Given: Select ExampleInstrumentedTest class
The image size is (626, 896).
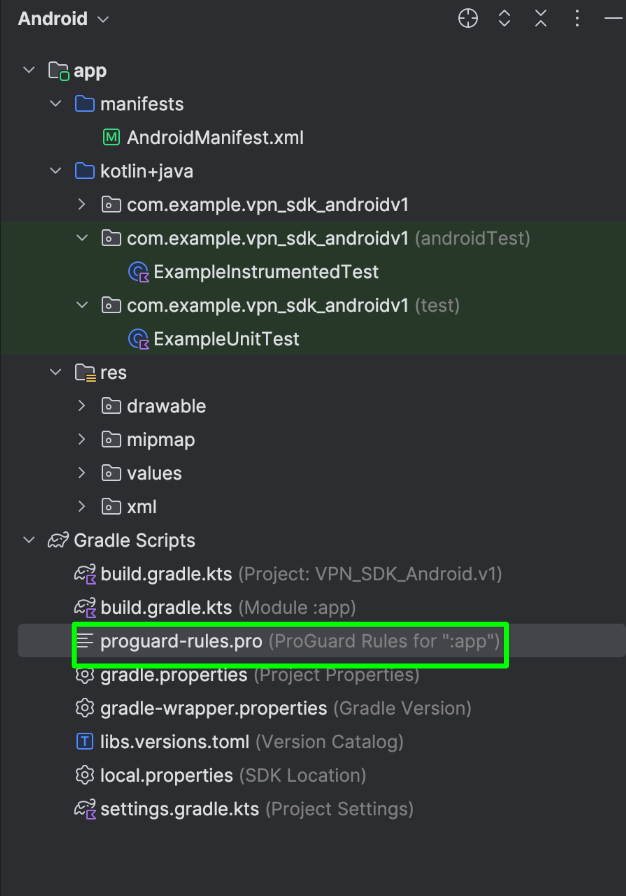Looking at the screenshot, I should (265, 272).
